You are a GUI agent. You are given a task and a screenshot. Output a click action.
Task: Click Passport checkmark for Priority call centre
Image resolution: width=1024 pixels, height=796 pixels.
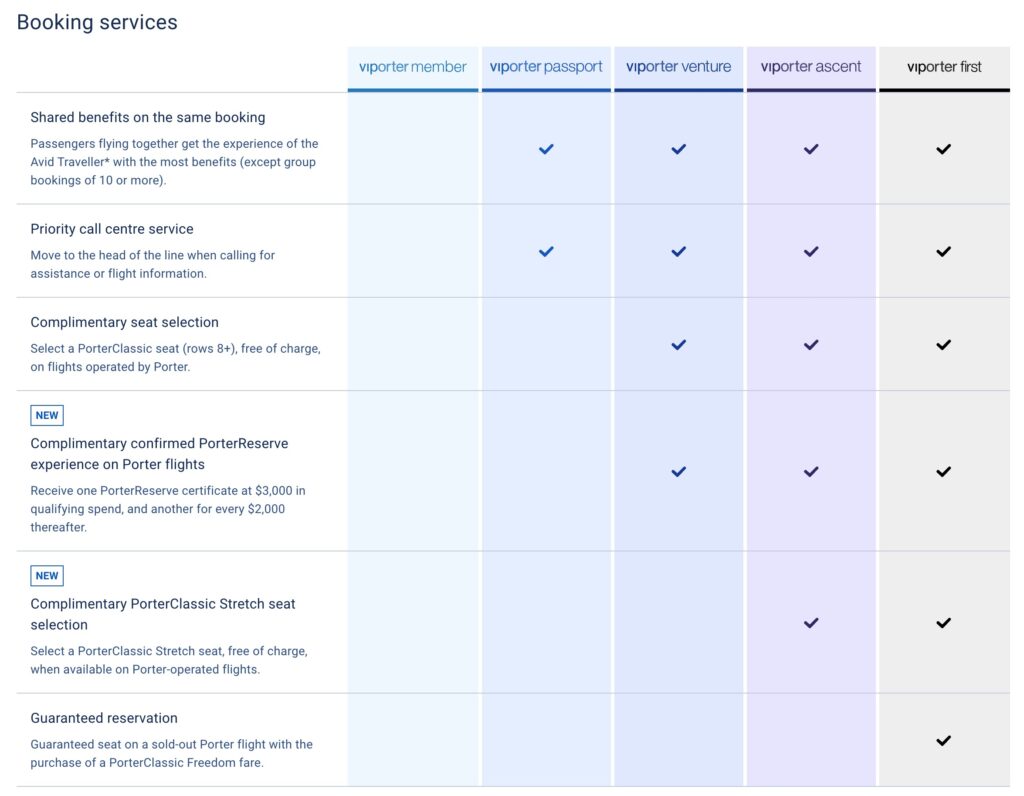pyautogui.click(x=546, y=252)
